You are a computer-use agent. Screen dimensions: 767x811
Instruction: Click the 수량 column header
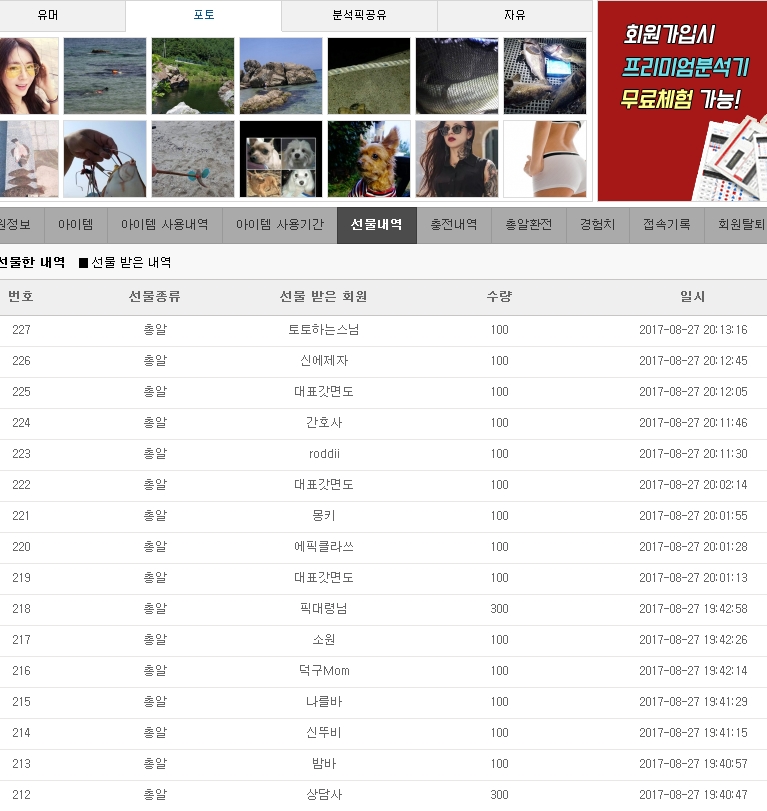tap(499, 296)
